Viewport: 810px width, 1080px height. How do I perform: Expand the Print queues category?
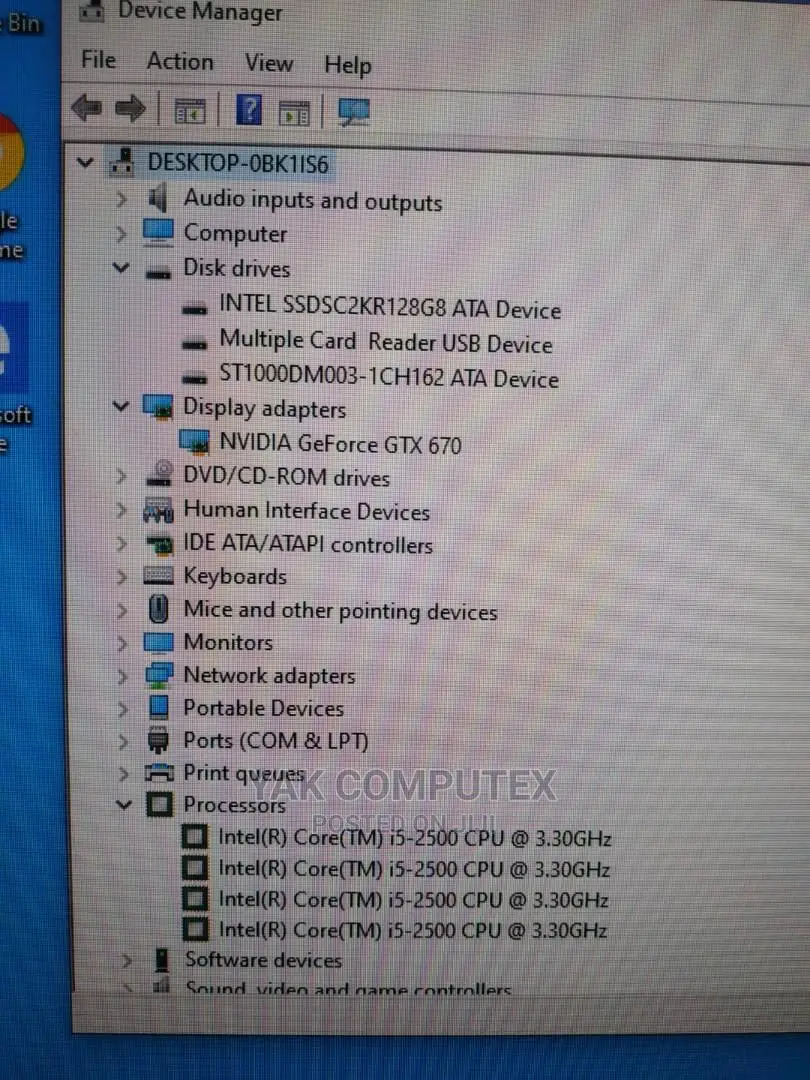(x=124, y=773)
